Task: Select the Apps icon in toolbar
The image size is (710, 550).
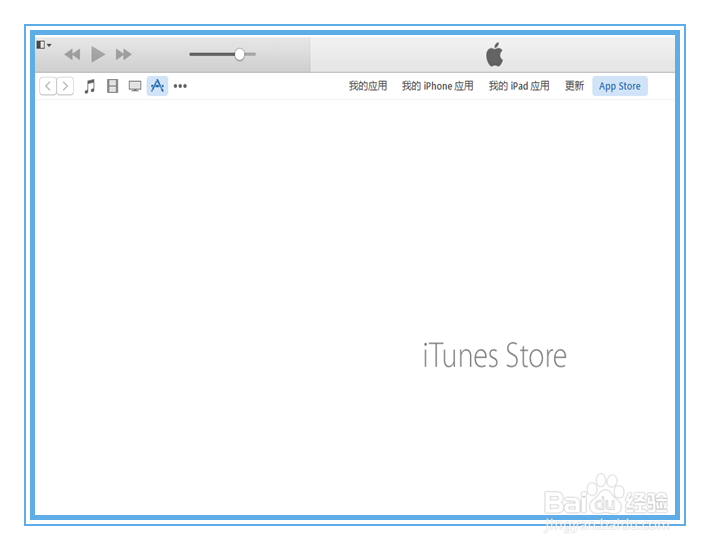Action: (157, 86)
